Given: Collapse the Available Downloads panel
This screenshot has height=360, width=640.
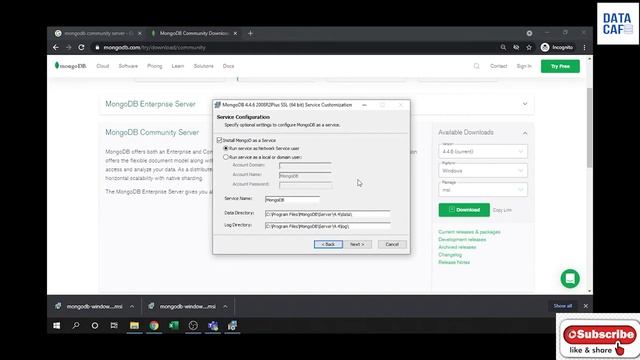Looking at the screenshot, I should coord(525,133).
